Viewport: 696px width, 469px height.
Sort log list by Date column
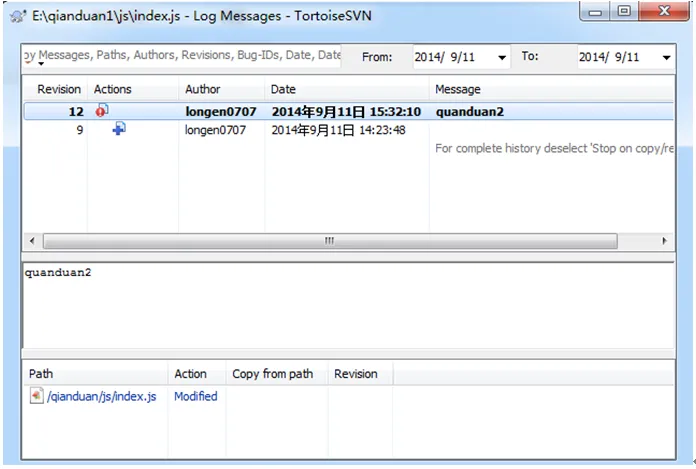(x=347, y=89)
